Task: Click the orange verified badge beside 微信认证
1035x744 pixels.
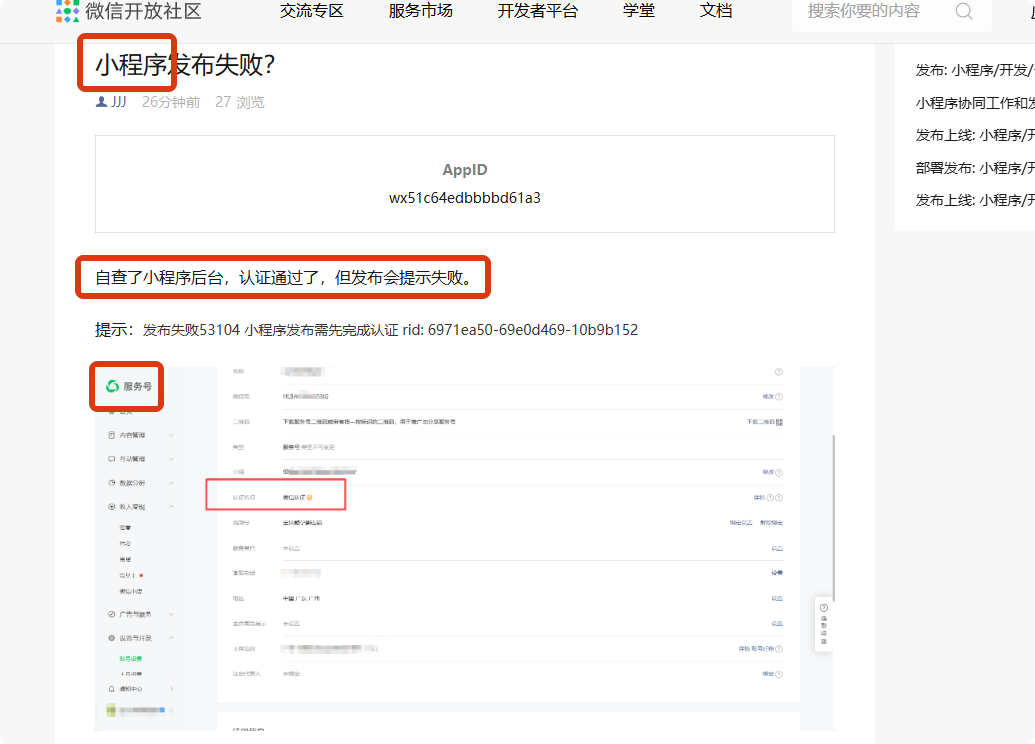Action: pyautogui.click(x=310, y=497)
